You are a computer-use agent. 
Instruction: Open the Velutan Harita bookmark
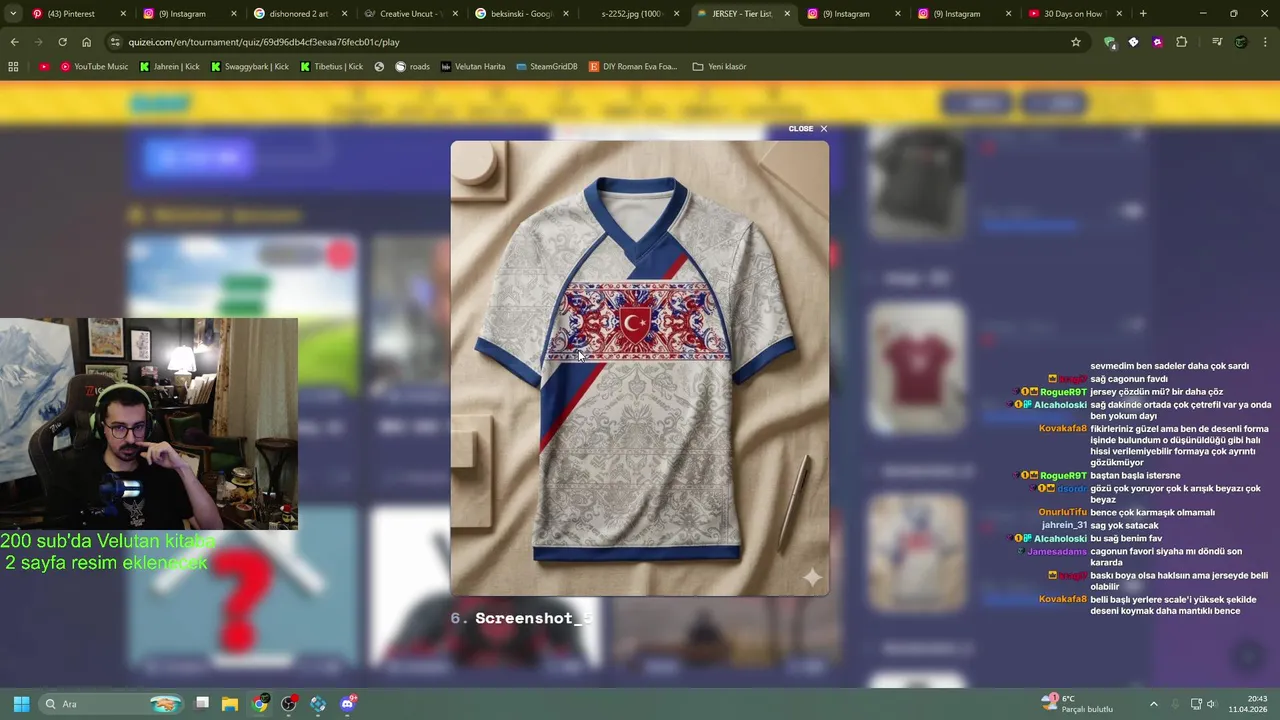tap(473, 66)
